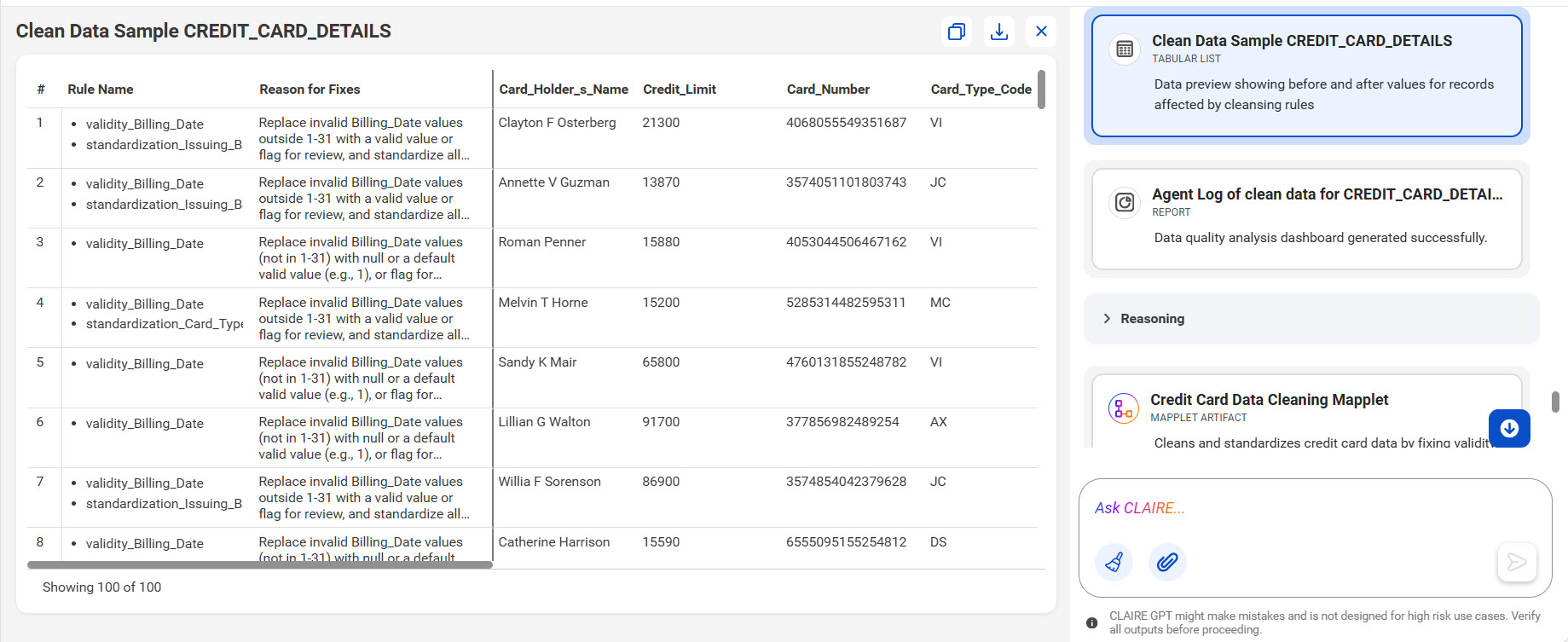
Task: Open the Agent Log of clean data card
Action: click(1306, 218)
